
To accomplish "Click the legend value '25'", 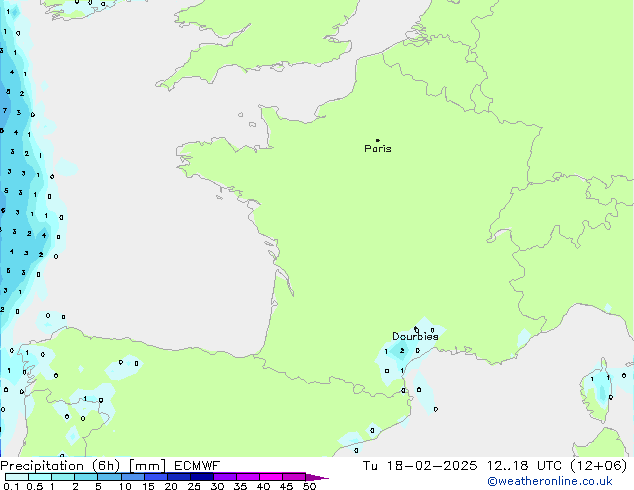I will (194, 486).
